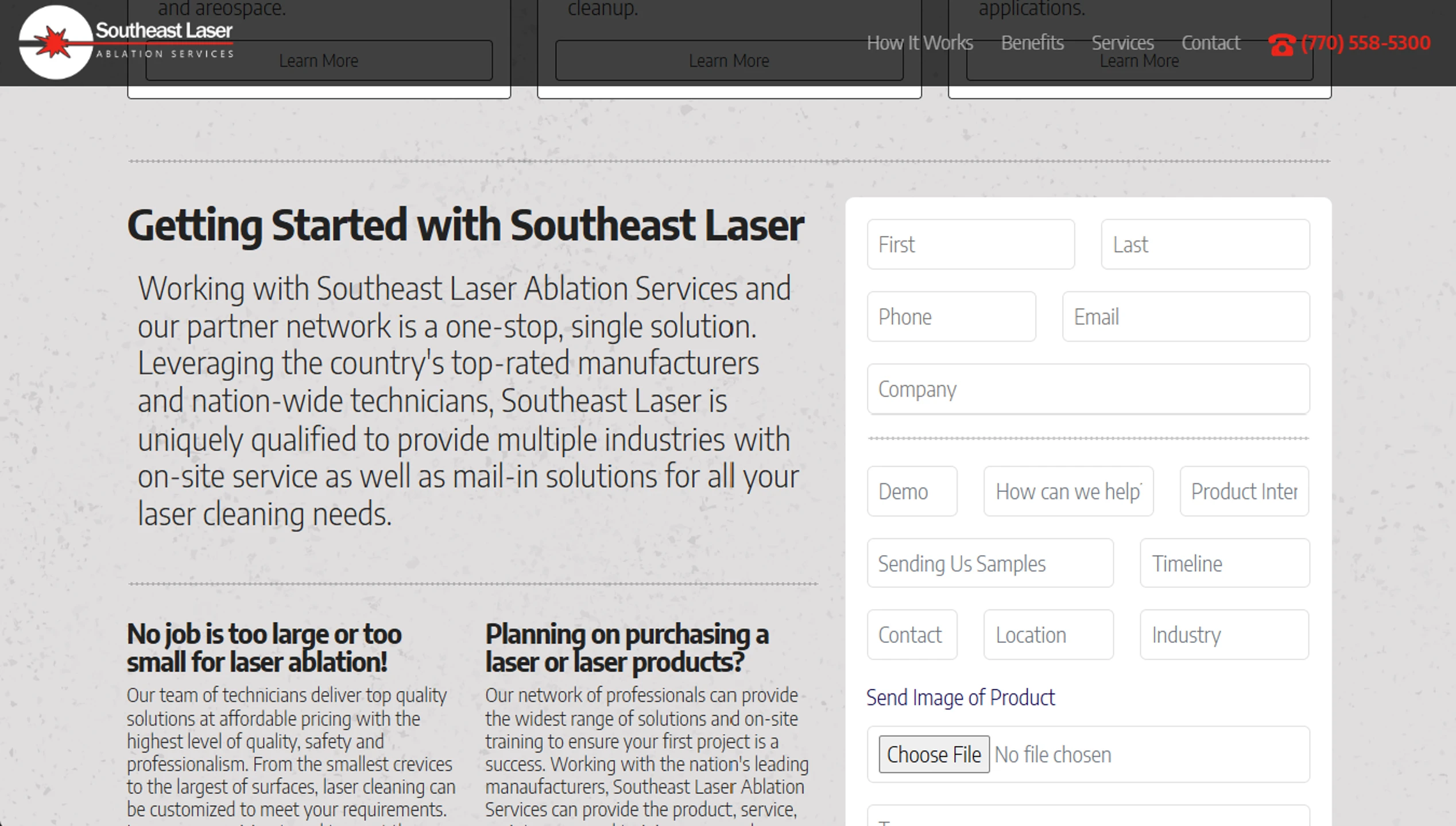Click the No file chosen text
The image size is (1456, 826).
point(1053,754)
